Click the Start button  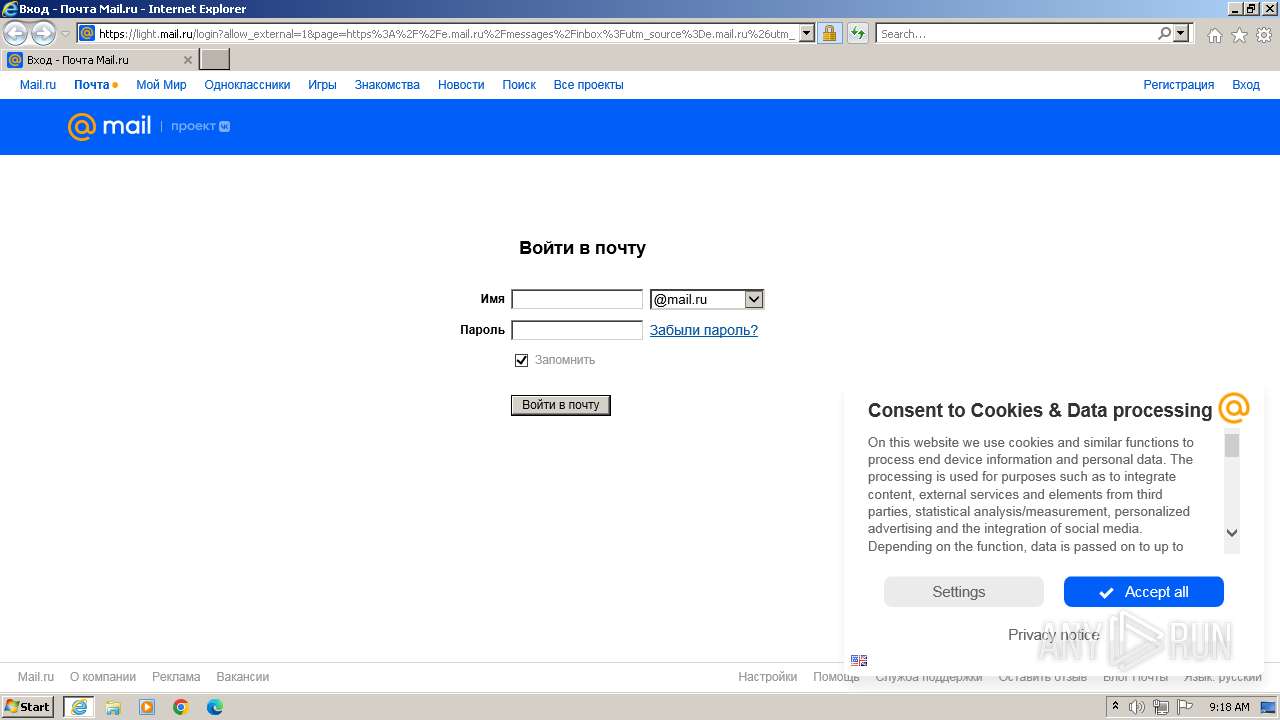click(x=28, y=707)
